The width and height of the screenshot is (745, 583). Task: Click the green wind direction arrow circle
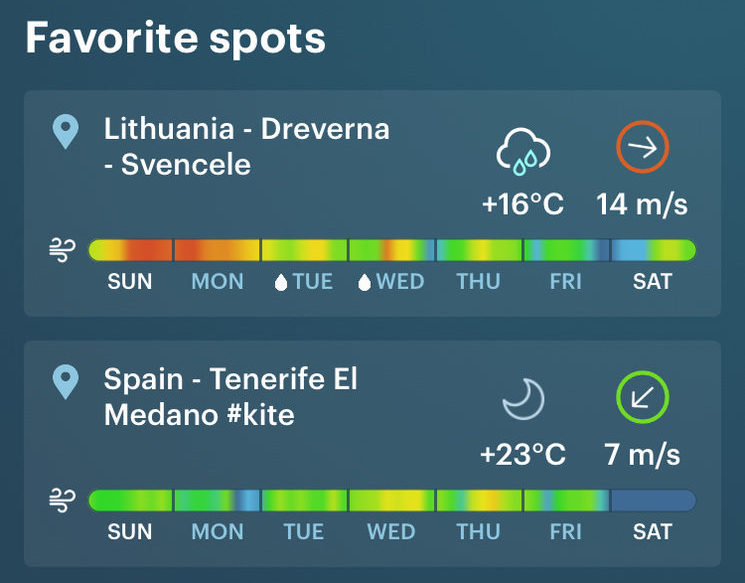(642, 397)
